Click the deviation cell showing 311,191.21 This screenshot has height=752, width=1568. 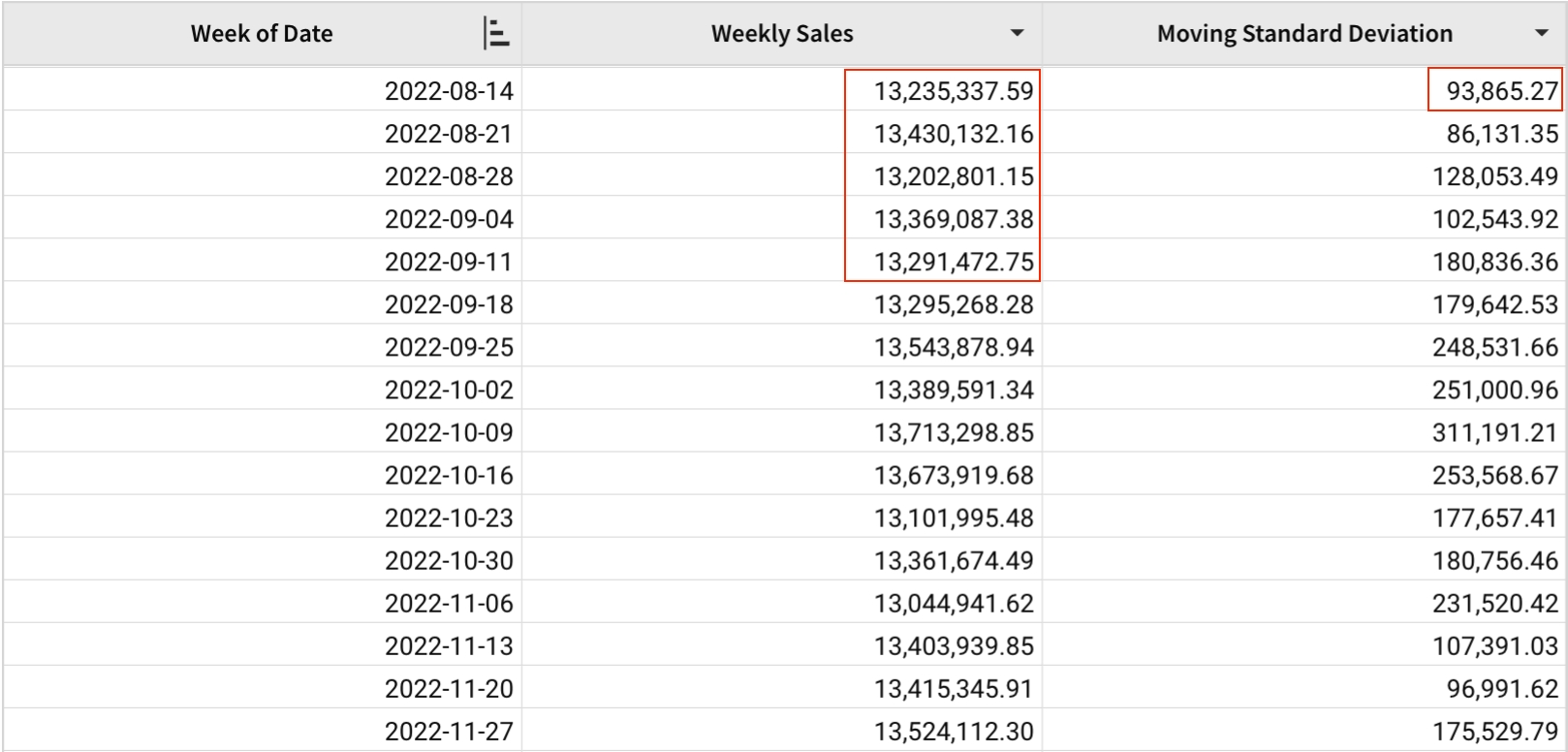point(1494,432)
